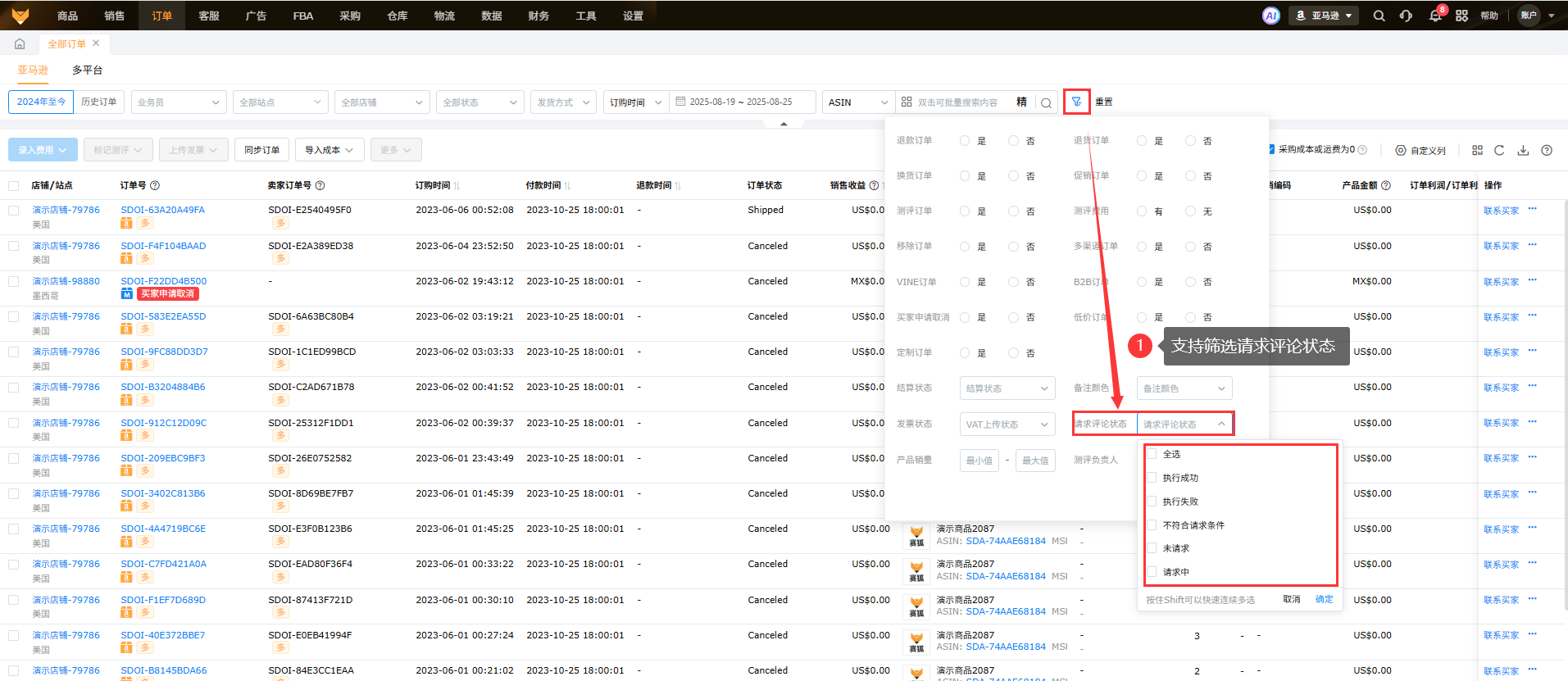Open the notifications bell
Image resolution: width=1568 pixels, height=681 pixels.
[x=1434, y=16]
